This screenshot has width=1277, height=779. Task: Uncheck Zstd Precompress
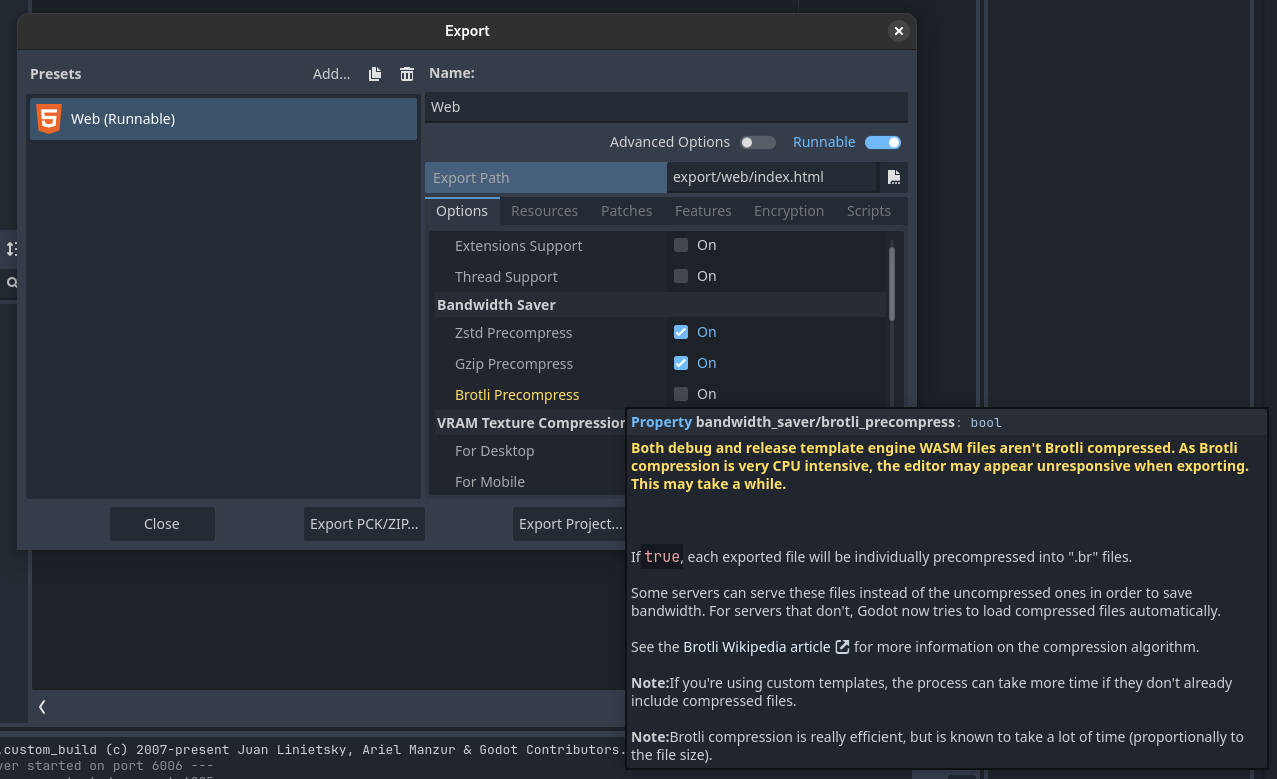(x=681, y=332)
